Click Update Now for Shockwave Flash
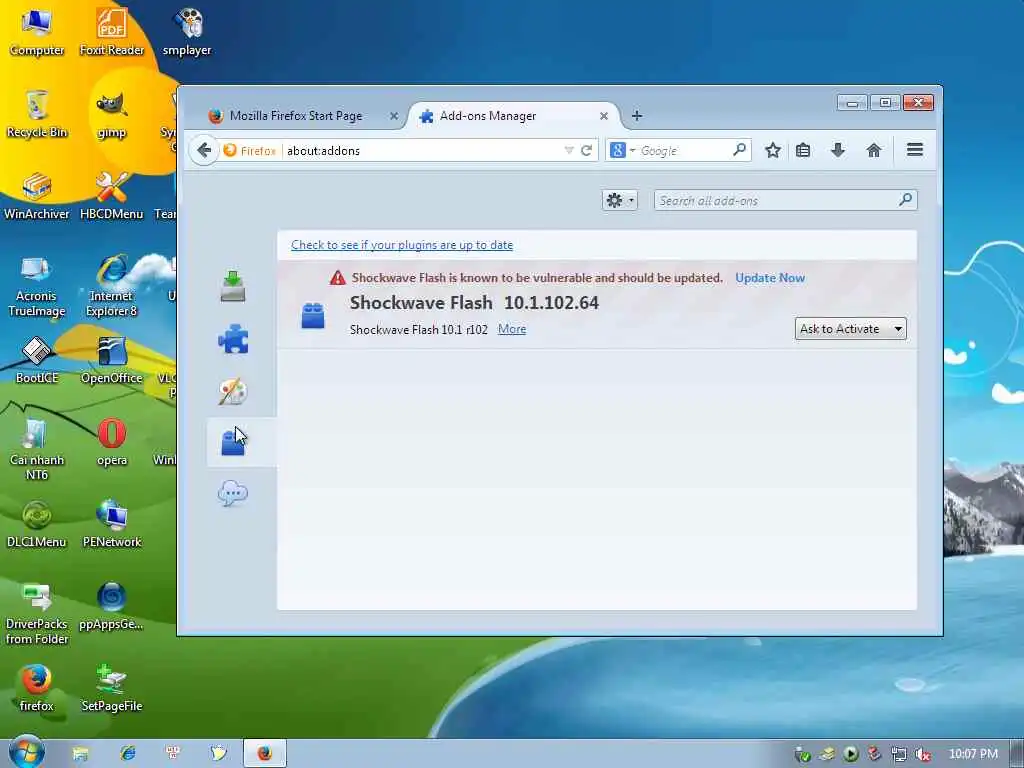This screenshot has width=1024, height=768. [770, 278]
